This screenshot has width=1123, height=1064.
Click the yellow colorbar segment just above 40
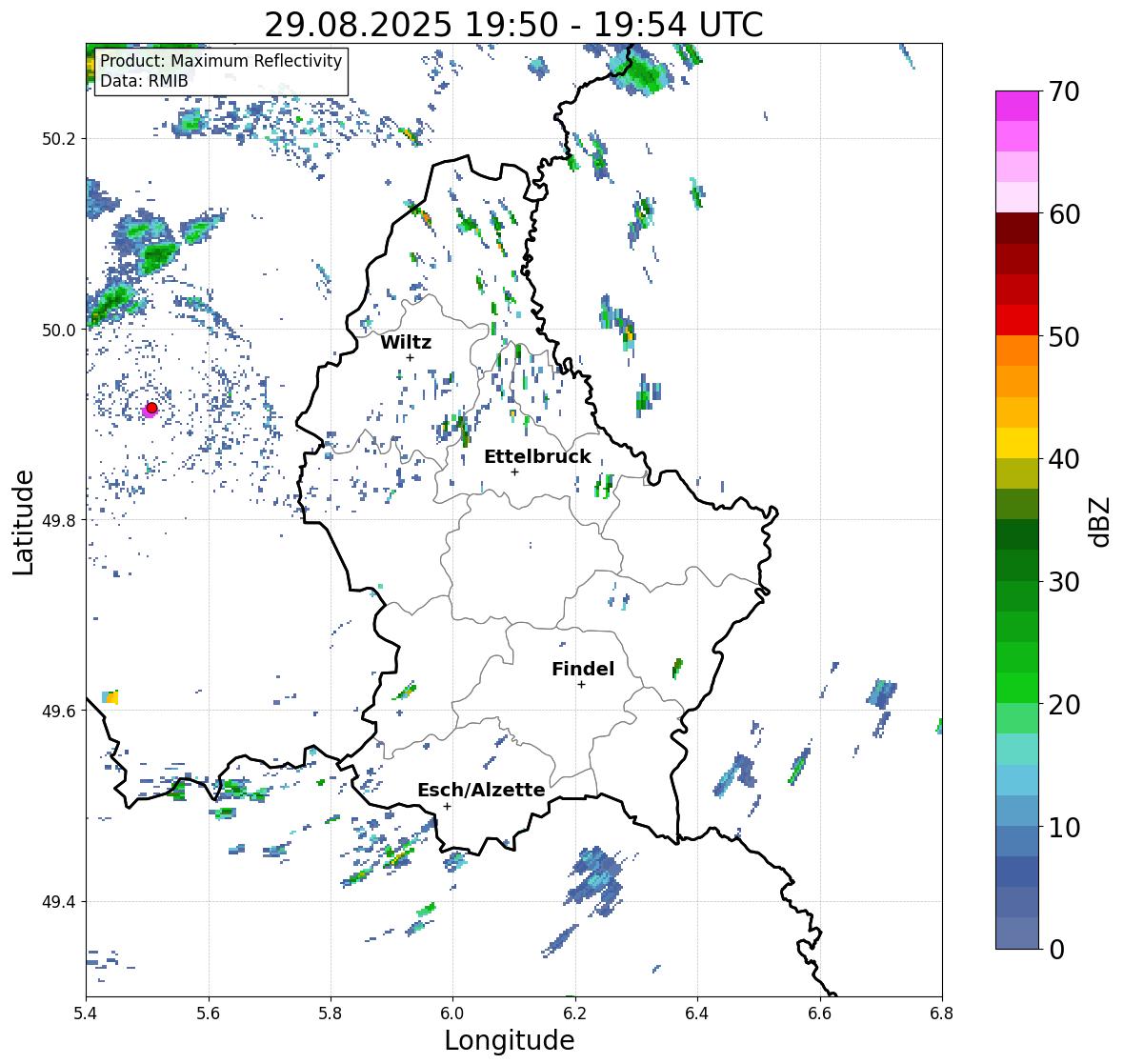tap(1017, 443)
